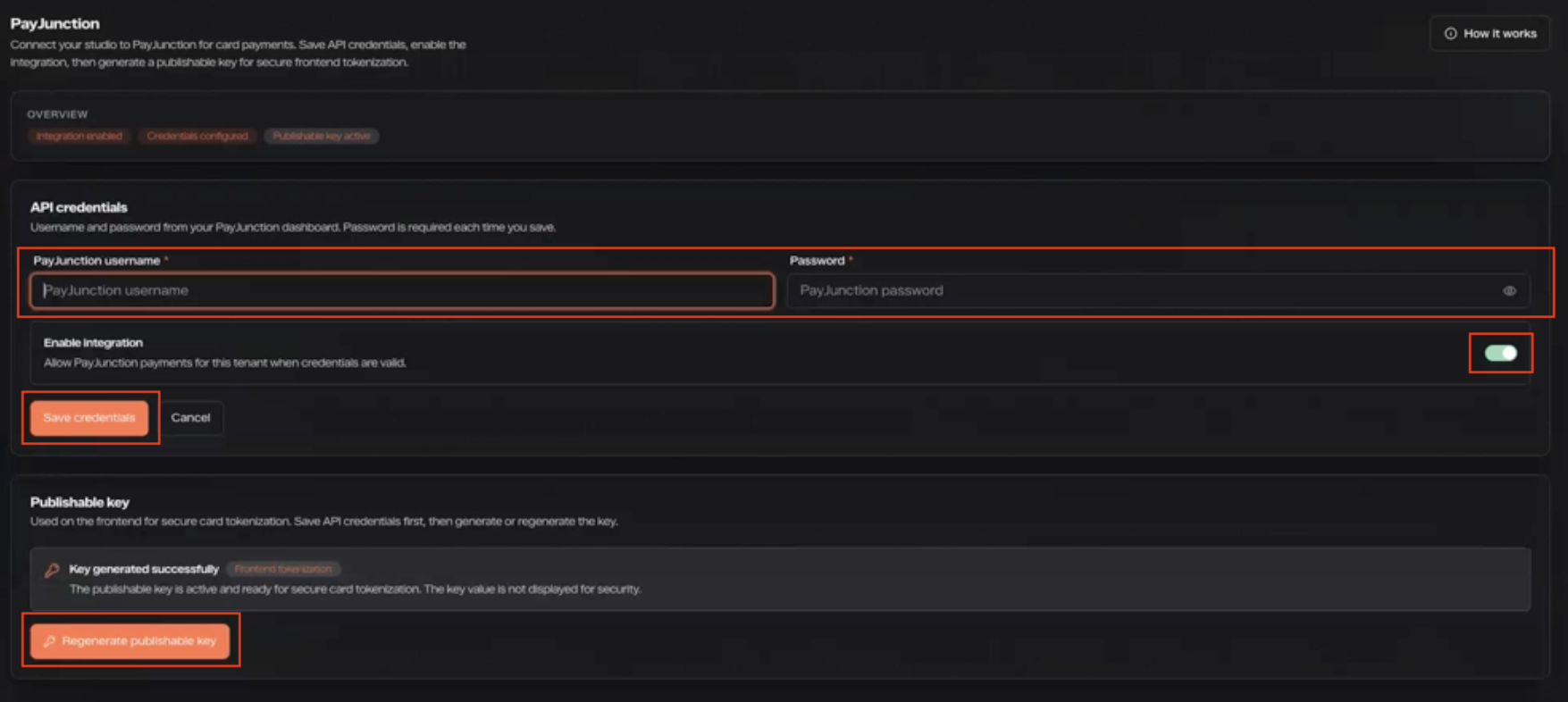1568x702 pixels.
Task: Save credentials
Action: (89, 418)
